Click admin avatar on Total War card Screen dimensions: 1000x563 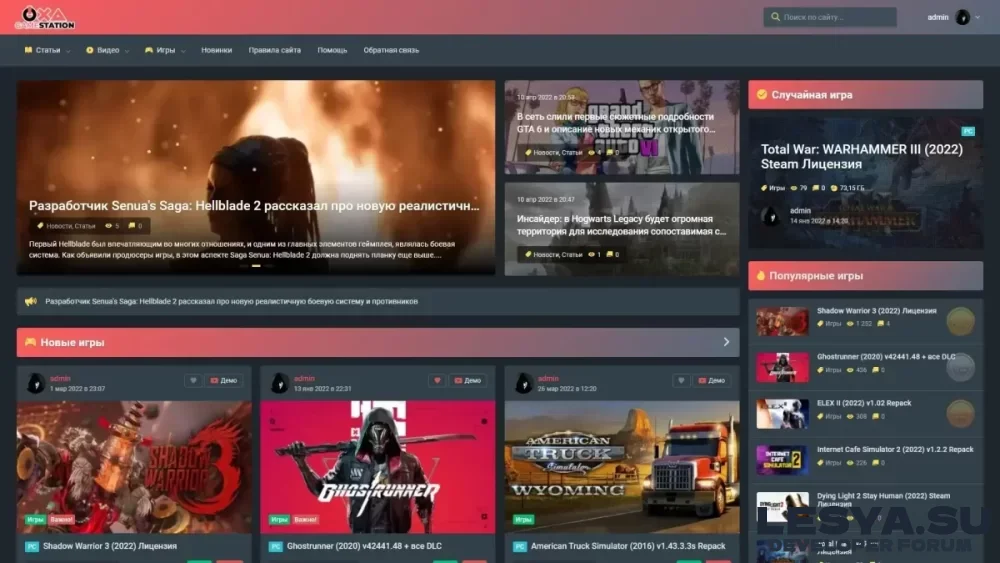point(772,216)
